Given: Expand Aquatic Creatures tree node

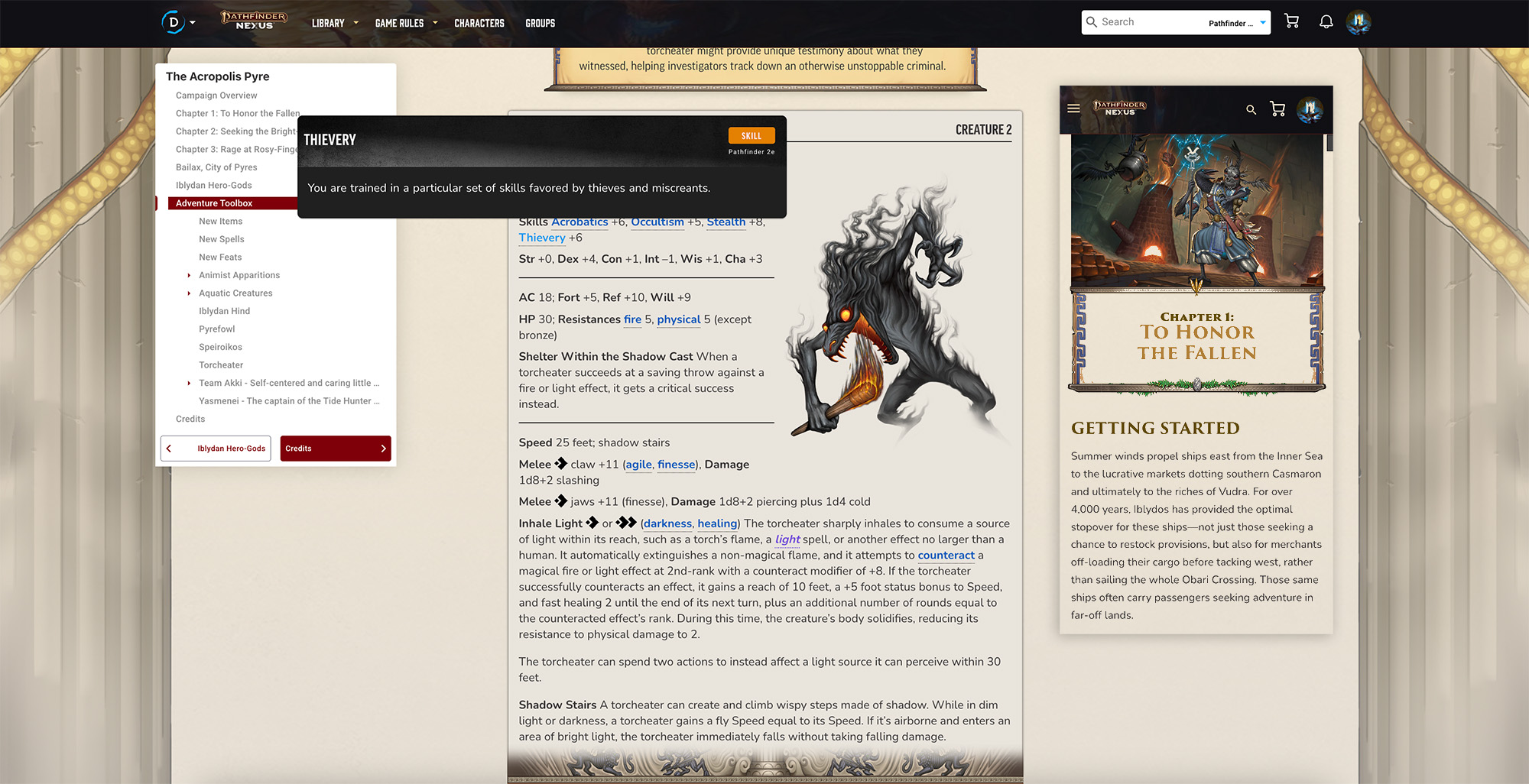Looking at the screenshot, I should pyautogui.click(x=189, y=293).
